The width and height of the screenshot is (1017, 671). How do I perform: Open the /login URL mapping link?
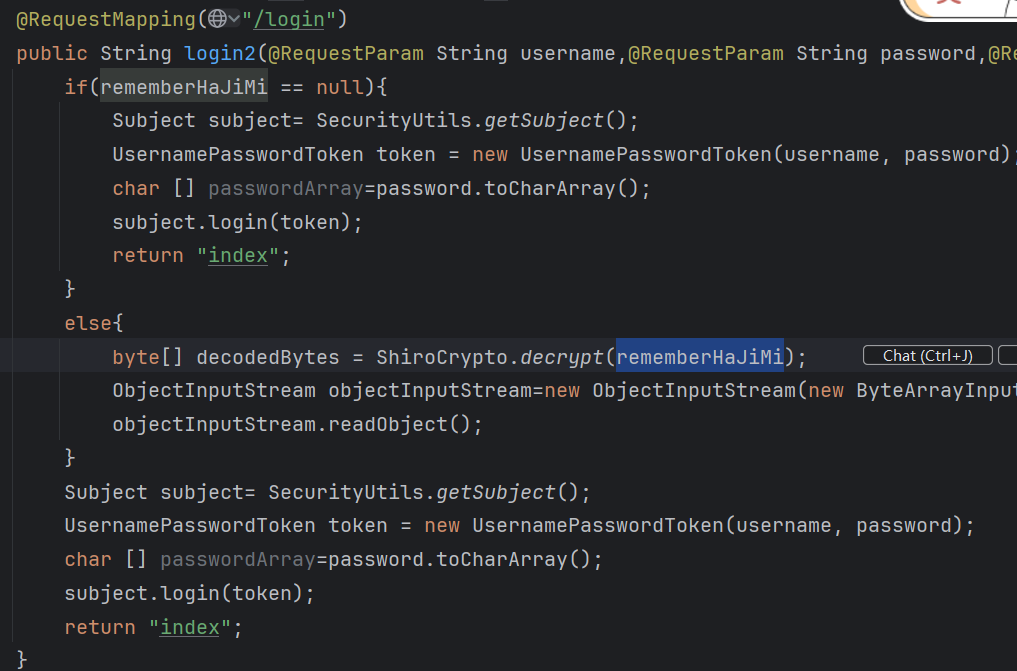290,18
